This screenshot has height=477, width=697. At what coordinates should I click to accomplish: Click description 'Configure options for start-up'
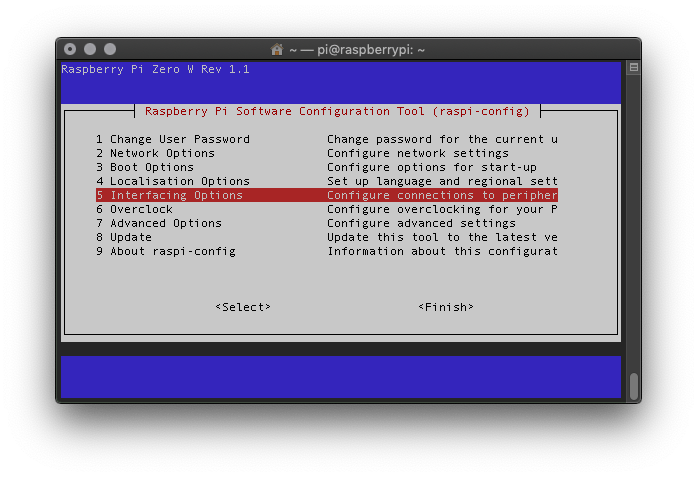432,167
